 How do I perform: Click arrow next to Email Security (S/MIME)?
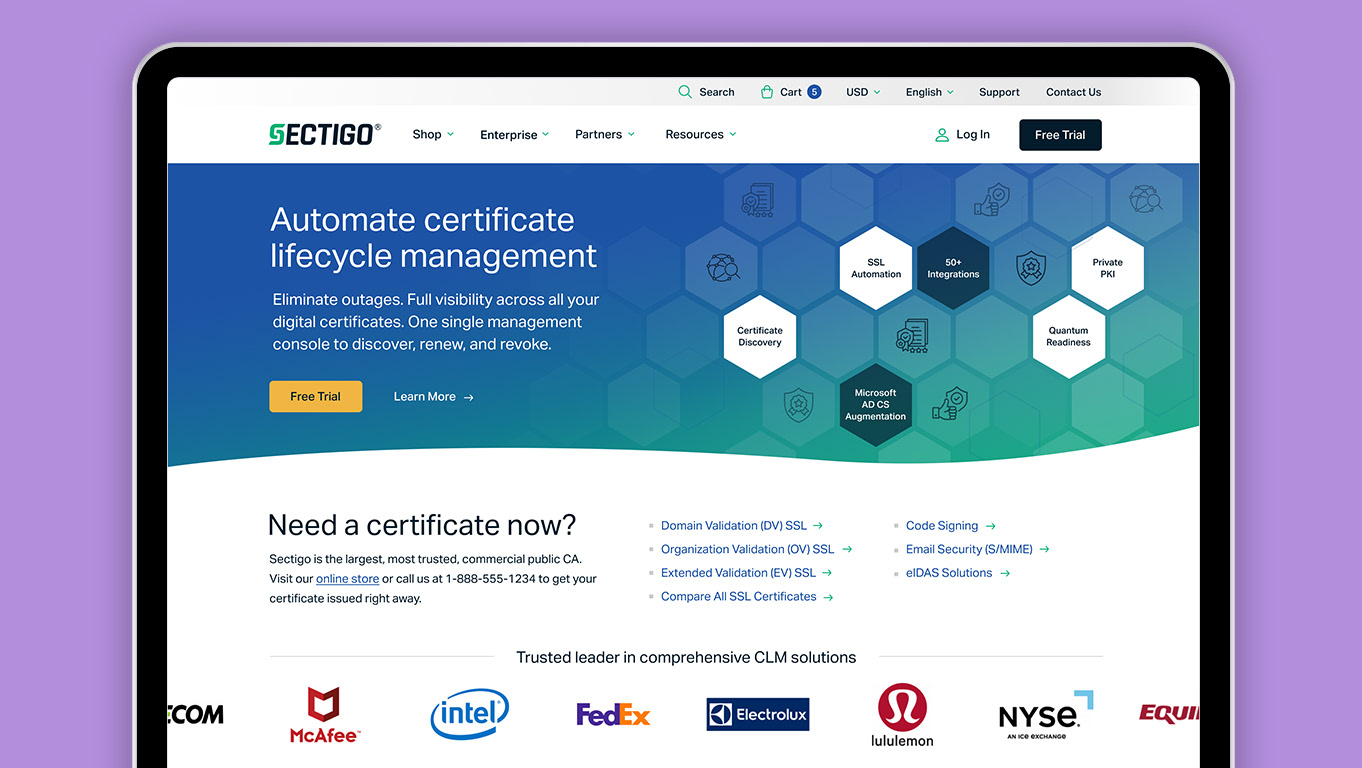[1045, 549]
